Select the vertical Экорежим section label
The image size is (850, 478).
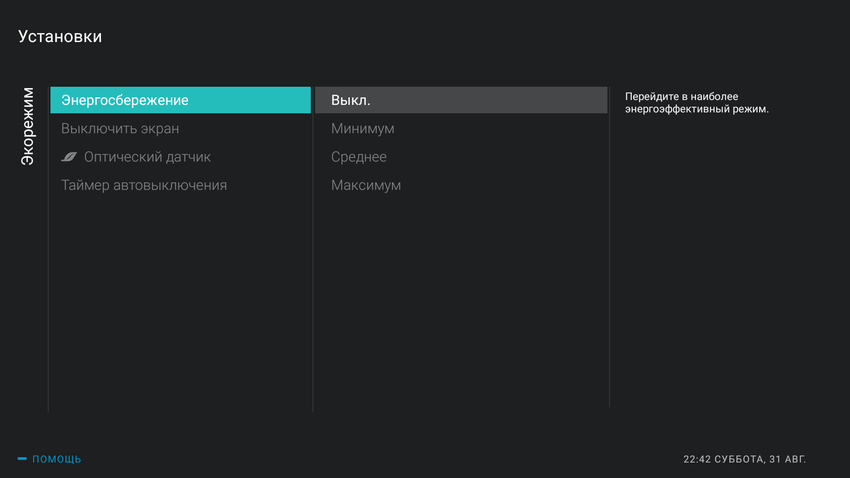(28, 125)
